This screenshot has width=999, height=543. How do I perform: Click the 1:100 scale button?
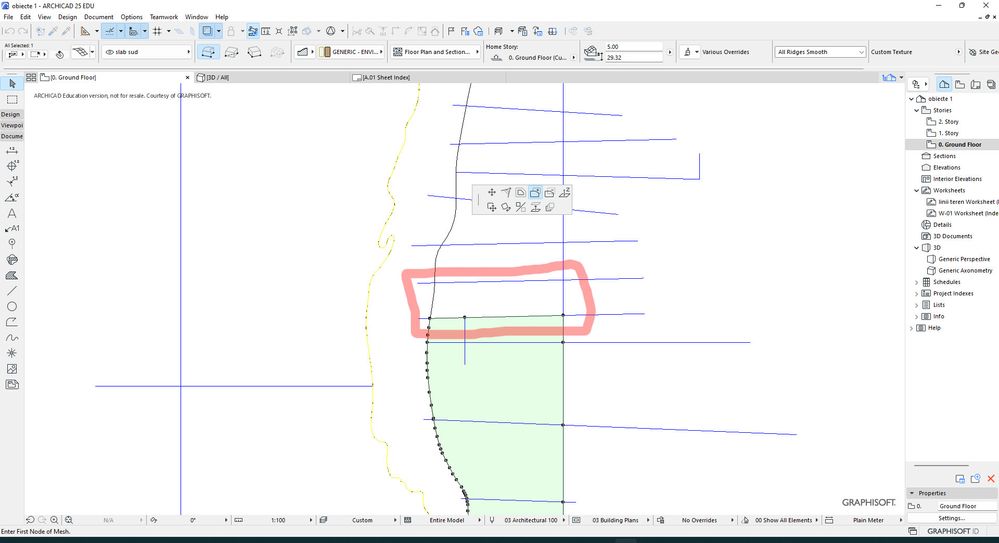(278, 520)
